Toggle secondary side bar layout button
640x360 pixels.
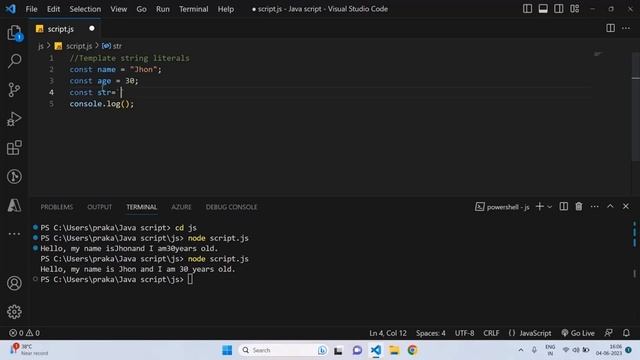coord(559,9)
